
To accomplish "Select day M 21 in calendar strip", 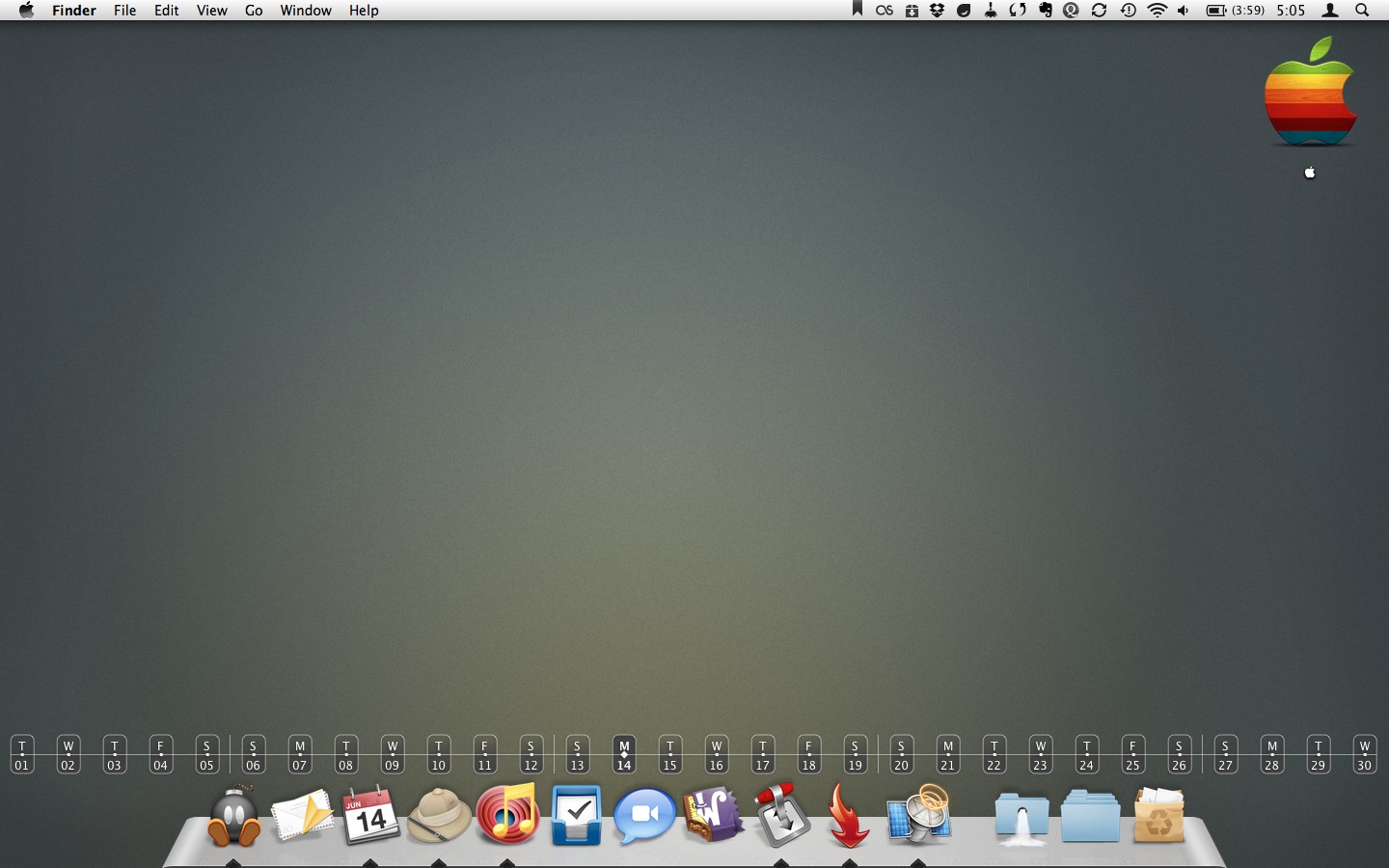I will (x=947, y=754).
